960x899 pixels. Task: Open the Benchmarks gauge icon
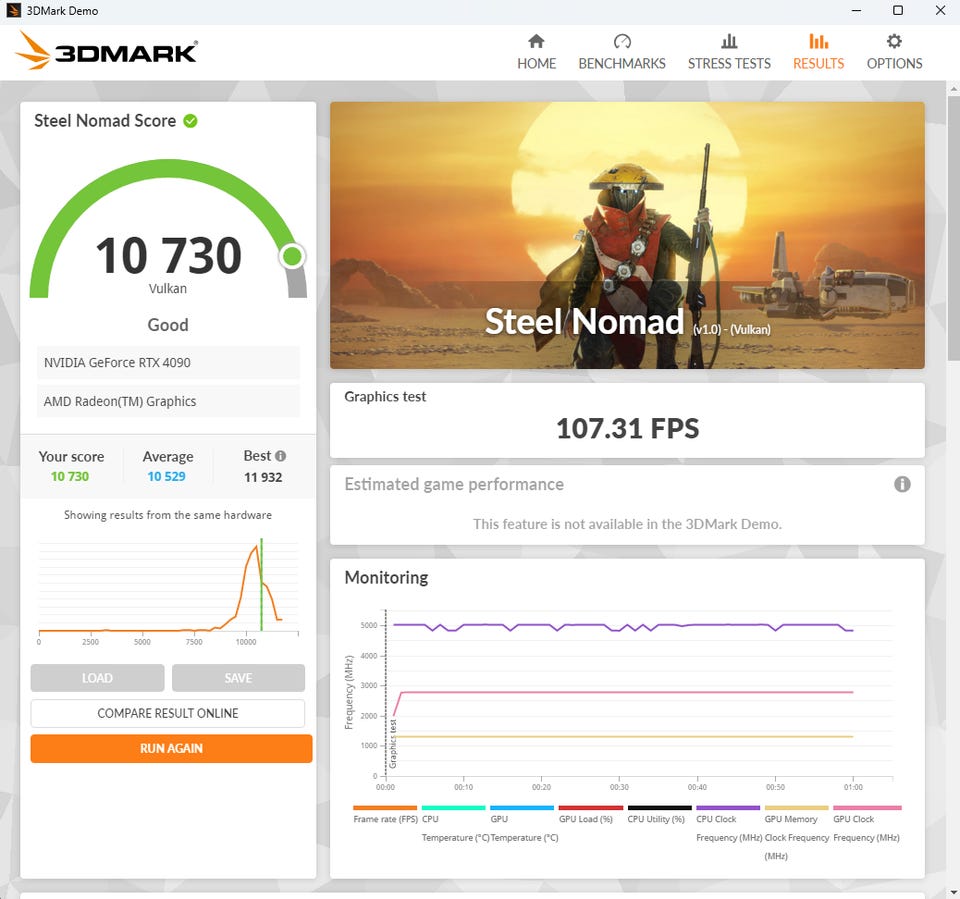click(622, 42)
